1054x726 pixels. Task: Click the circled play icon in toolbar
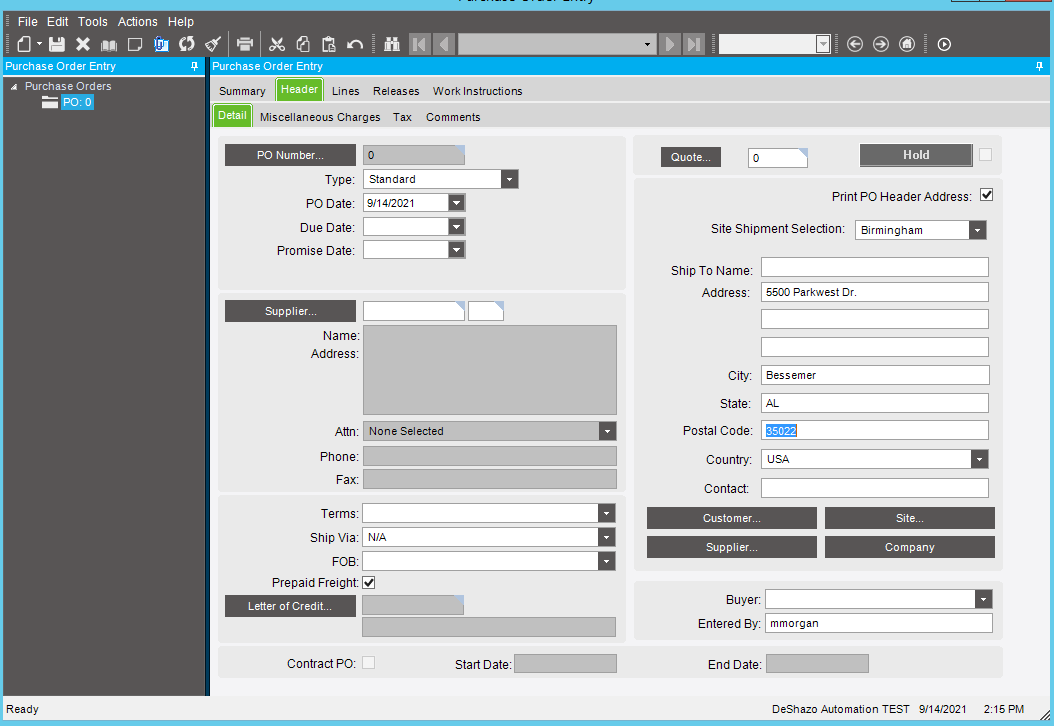click(944, 44)
